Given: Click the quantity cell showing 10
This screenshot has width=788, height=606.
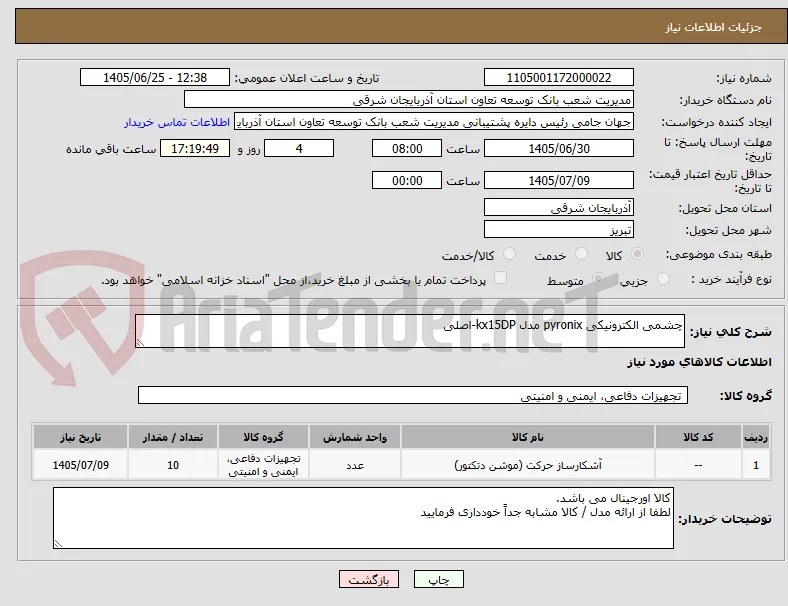Looking at the screenshot, I should 173,465.
